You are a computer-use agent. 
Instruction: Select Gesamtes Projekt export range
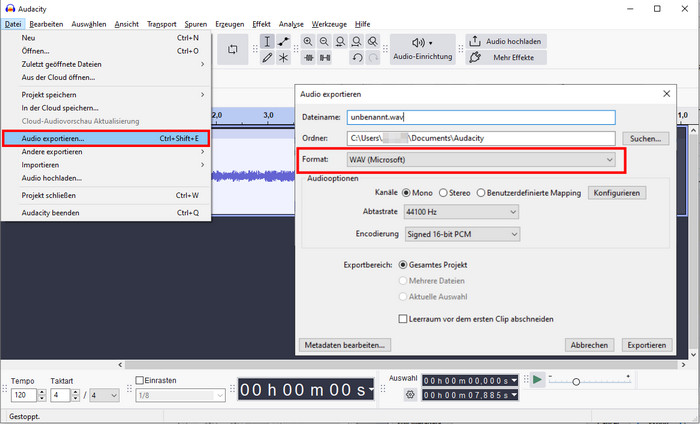pos(403,265)
